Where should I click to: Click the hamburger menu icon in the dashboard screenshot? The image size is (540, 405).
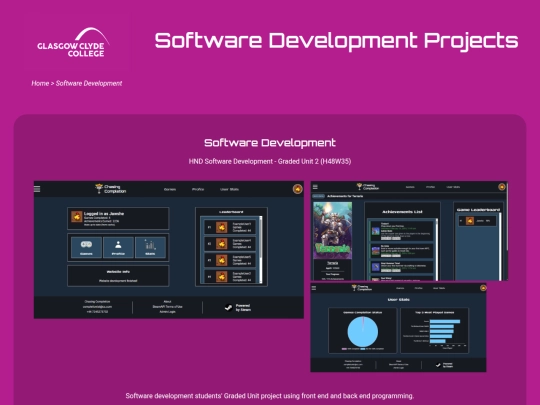tap(37, 189)
